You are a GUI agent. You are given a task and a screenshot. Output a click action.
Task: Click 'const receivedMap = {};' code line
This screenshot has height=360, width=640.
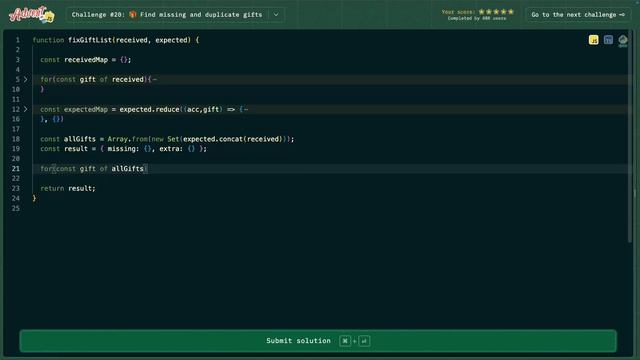[x=86, y=60]
